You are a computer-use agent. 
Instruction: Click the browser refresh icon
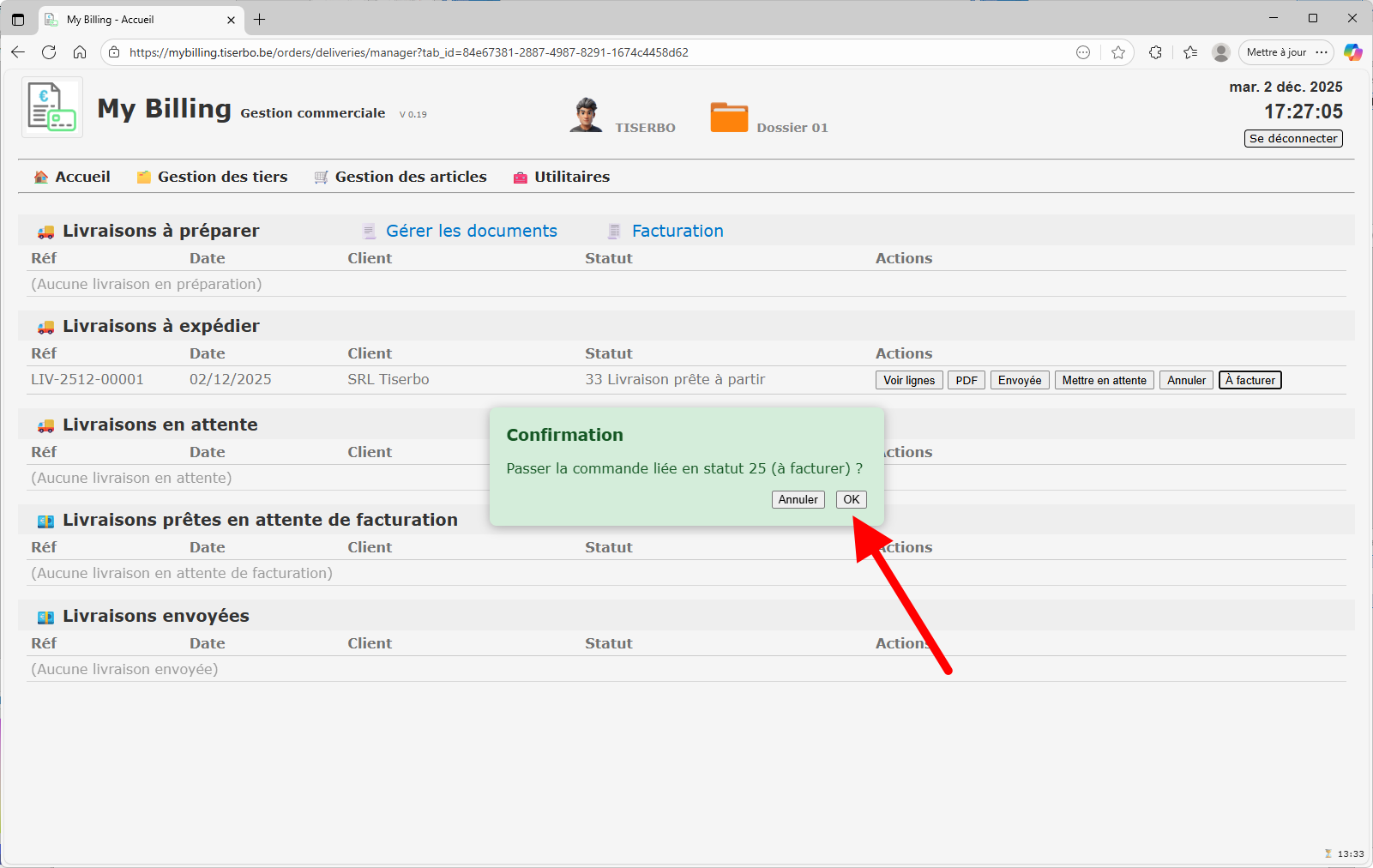49,52
